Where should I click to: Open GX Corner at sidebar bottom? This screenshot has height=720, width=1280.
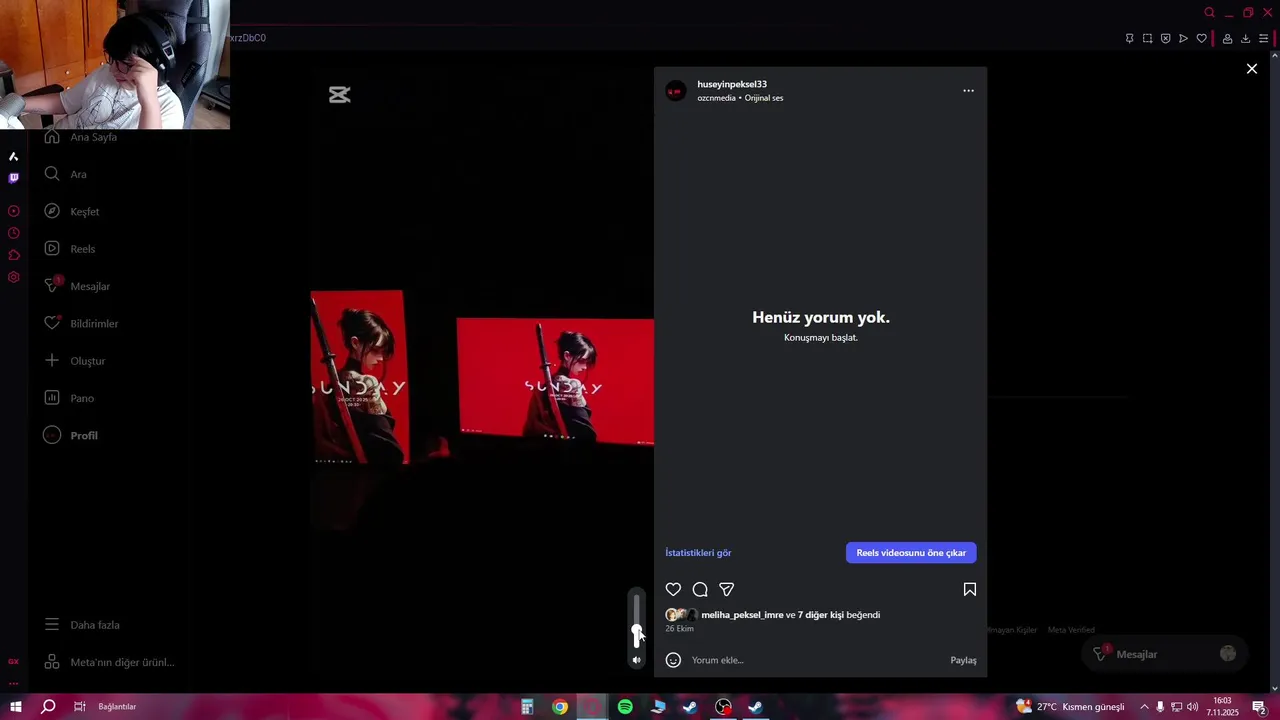13,661
